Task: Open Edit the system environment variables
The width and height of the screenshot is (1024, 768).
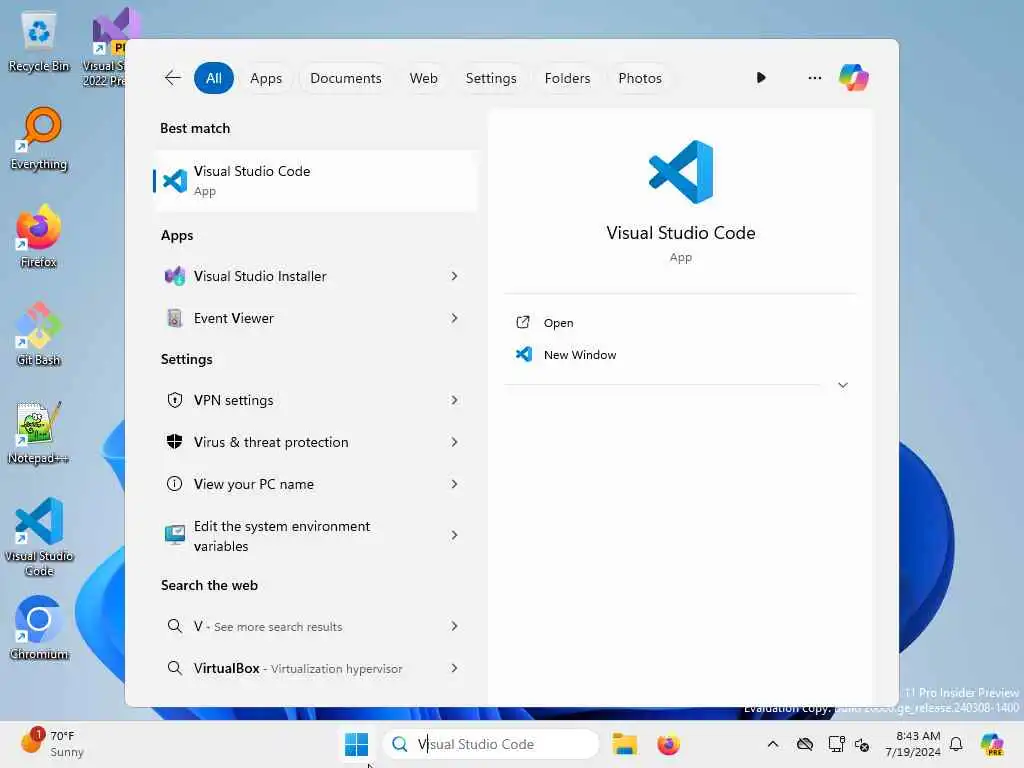Action: point(315,535)
